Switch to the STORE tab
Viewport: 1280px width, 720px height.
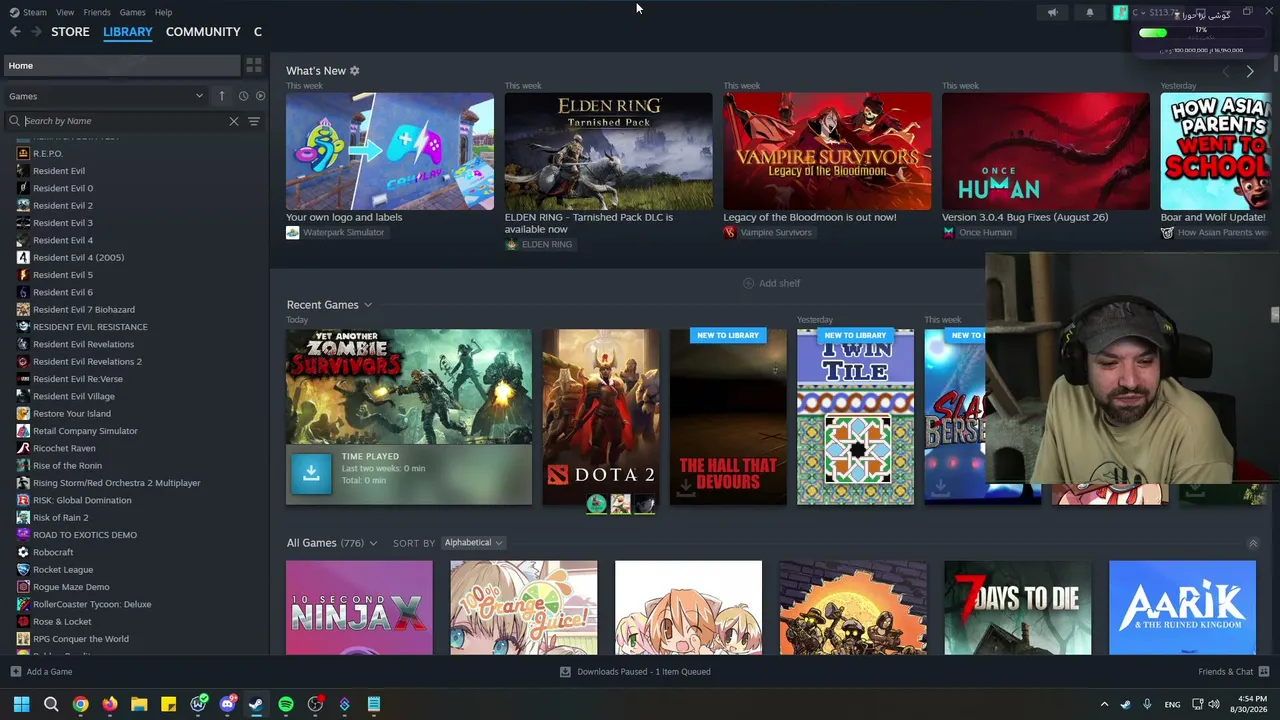(70, 32)
